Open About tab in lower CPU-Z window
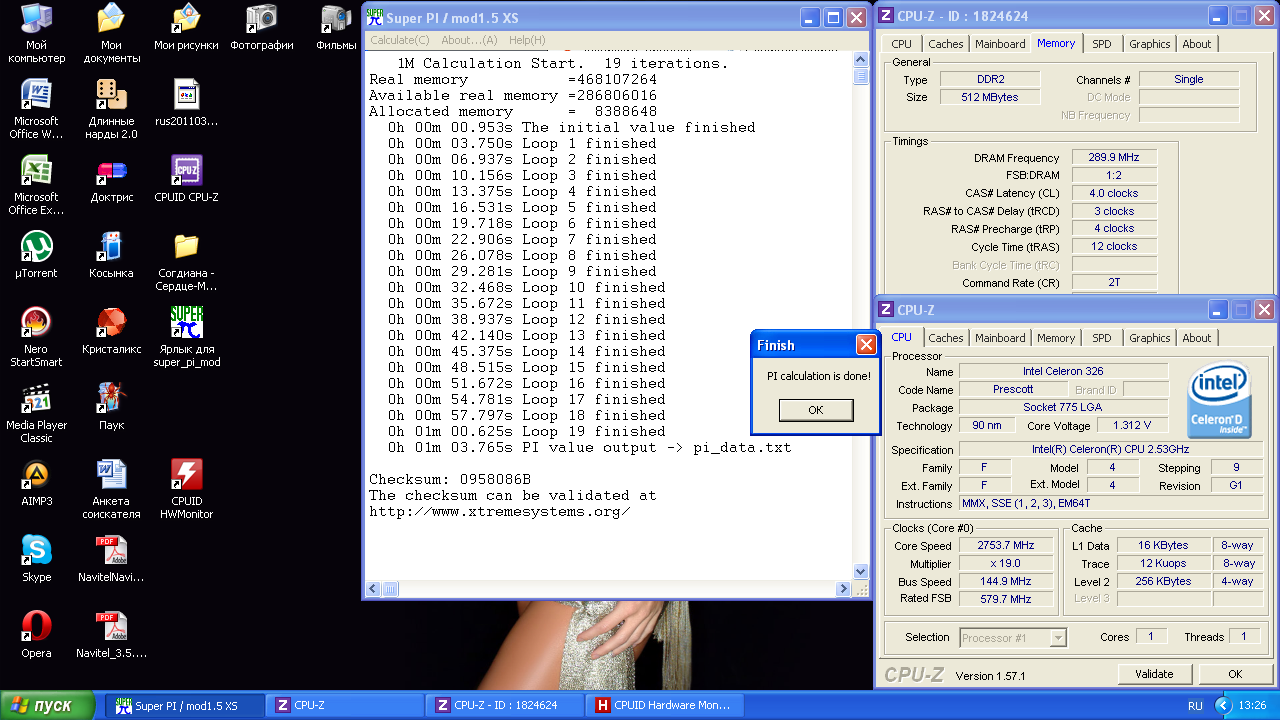The height and width of the screenshot is (720, 1280). tap(1196, 338)
